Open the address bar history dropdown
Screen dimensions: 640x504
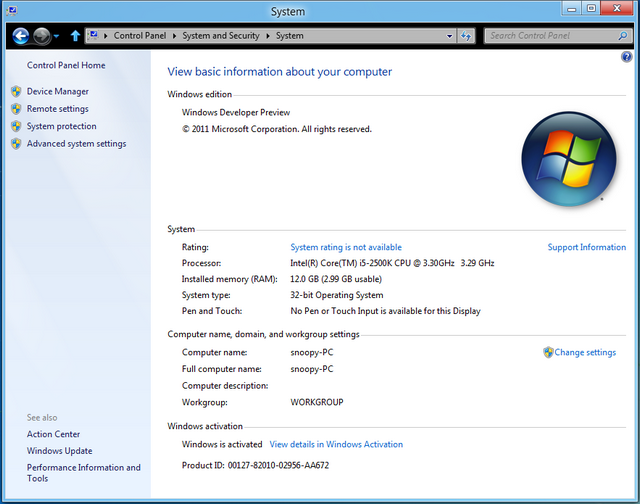[x=449, y=36]
